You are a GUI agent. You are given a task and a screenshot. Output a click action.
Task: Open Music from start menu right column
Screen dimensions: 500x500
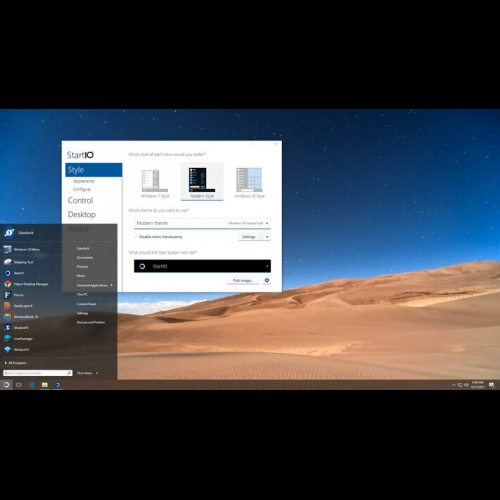pos(81,276)
